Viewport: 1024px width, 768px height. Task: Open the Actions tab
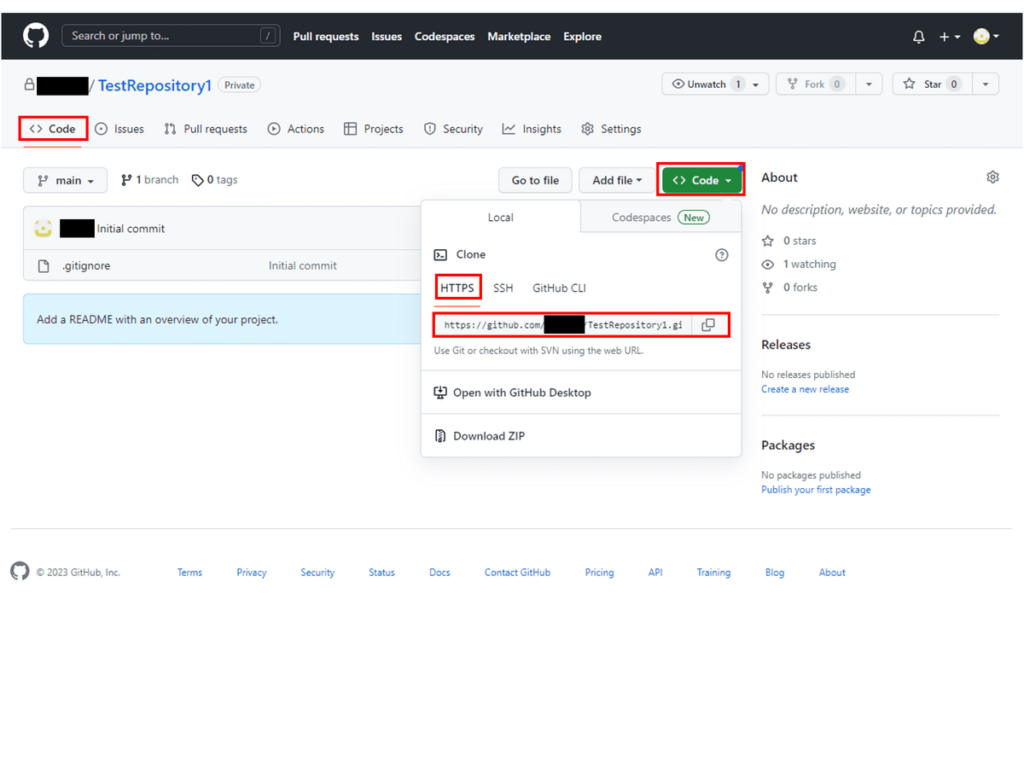click(296, 129)
